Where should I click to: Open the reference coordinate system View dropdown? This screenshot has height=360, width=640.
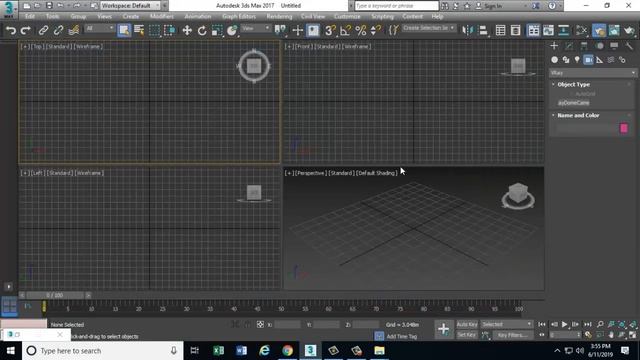(x=256, y=28)
